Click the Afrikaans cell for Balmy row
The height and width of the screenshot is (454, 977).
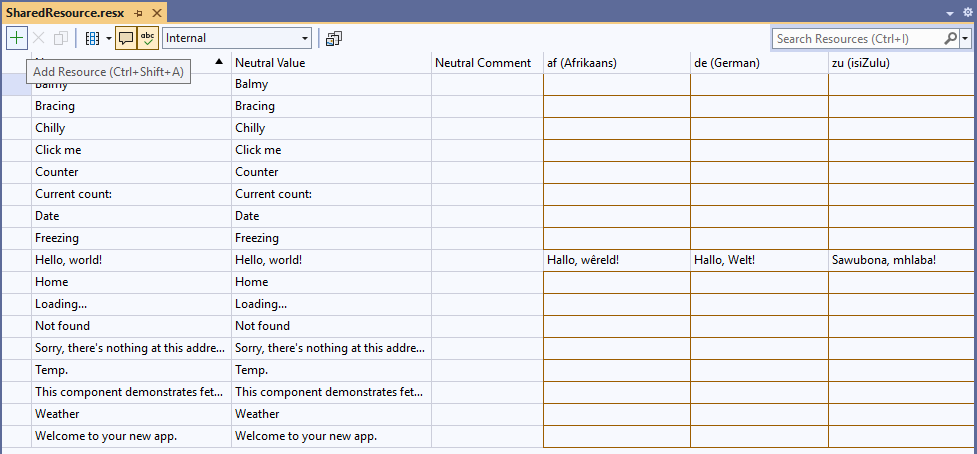pos(616,84)
